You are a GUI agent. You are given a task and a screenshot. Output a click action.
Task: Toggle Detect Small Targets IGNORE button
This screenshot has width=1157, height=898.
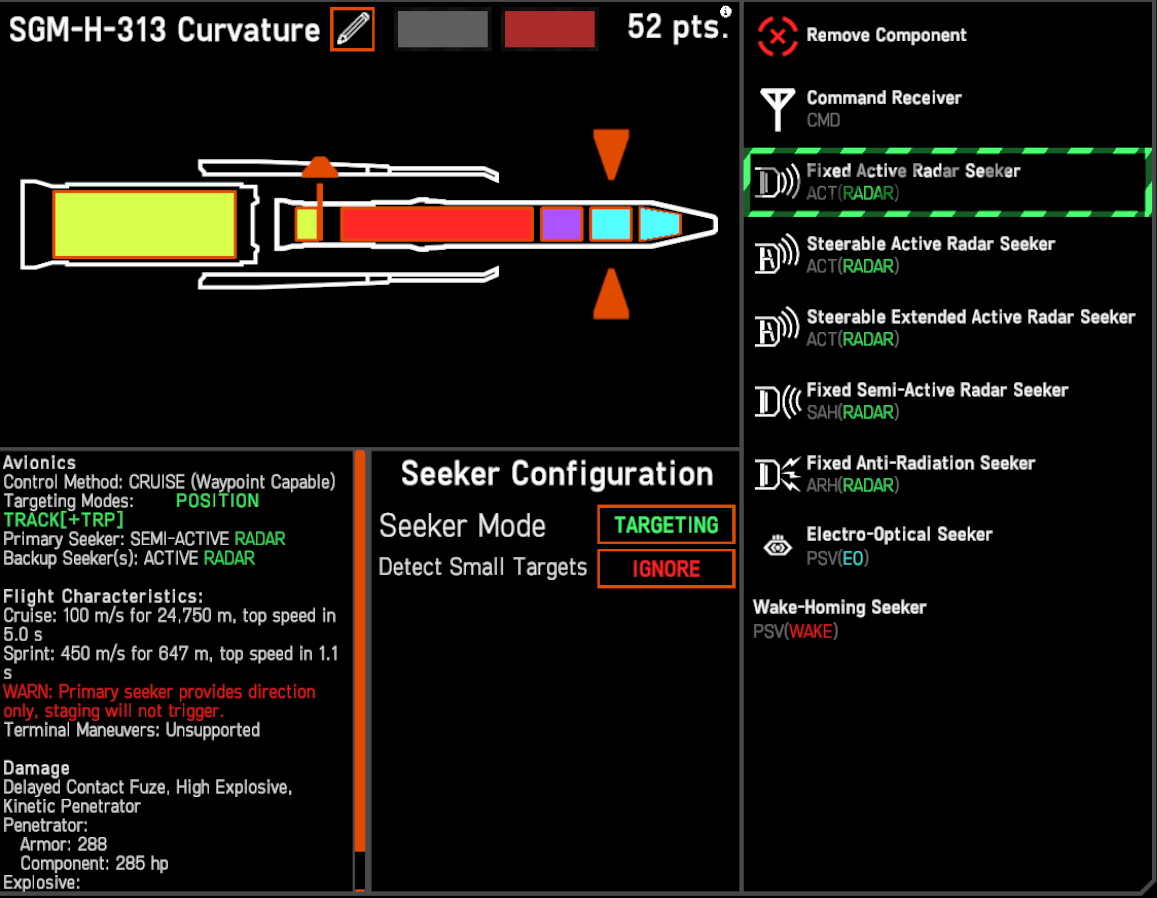666,568
